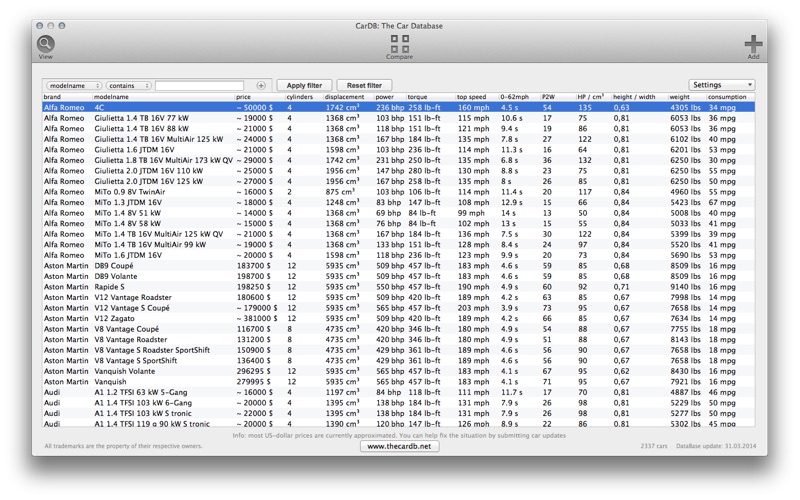The height and width of the screenshot is (500, 800).
Task: Select MiTo 1.4 8V 58 kW row
Action: click(398, 223)
